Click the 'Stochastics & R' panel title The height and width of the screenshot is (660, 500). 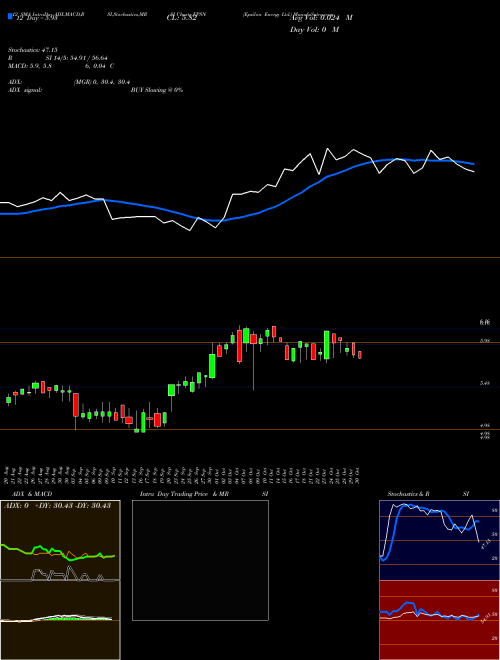click(408, 494)
